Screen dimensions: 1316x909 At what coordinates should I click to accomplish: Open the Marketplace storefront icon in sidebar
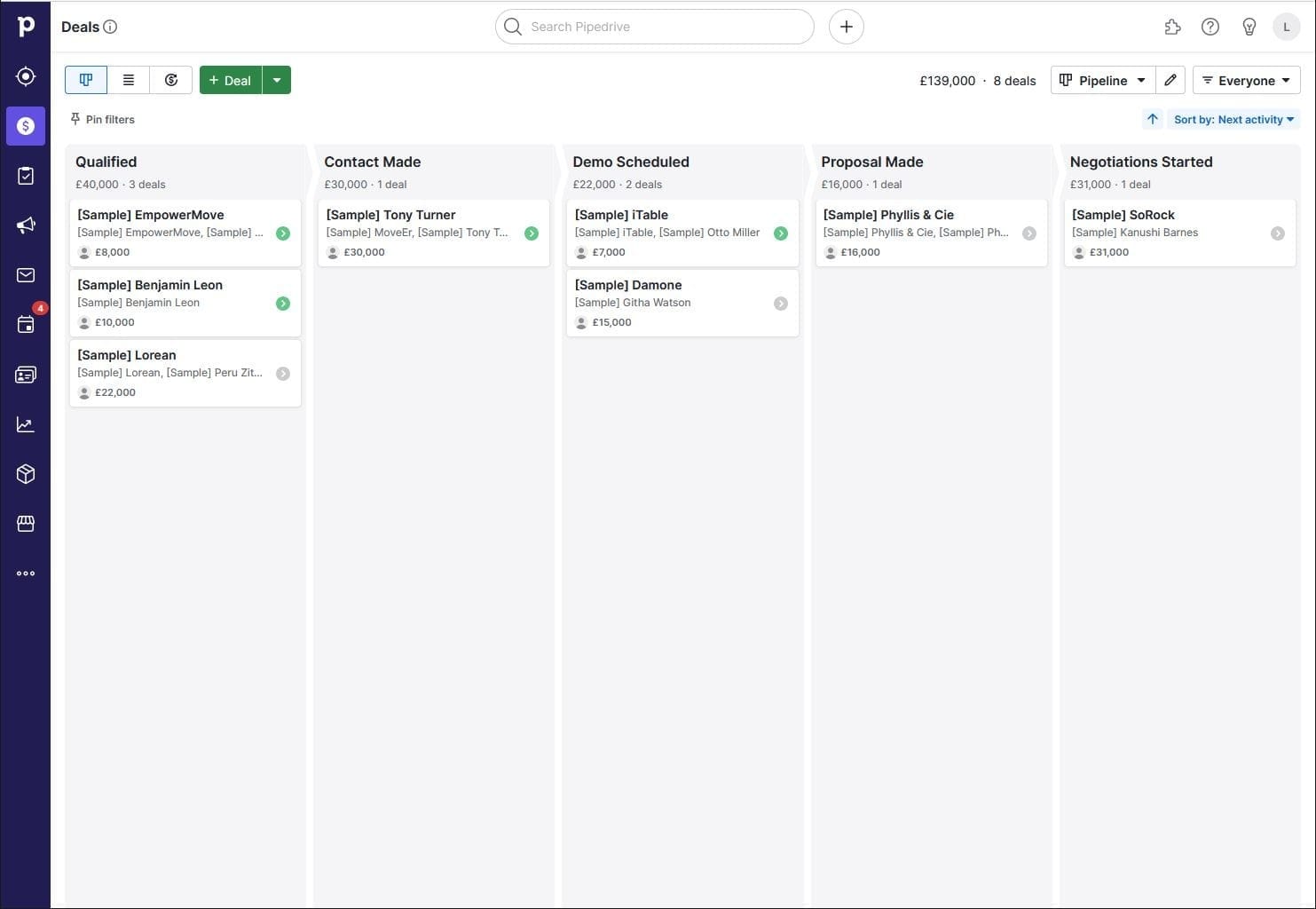point(25,523)
